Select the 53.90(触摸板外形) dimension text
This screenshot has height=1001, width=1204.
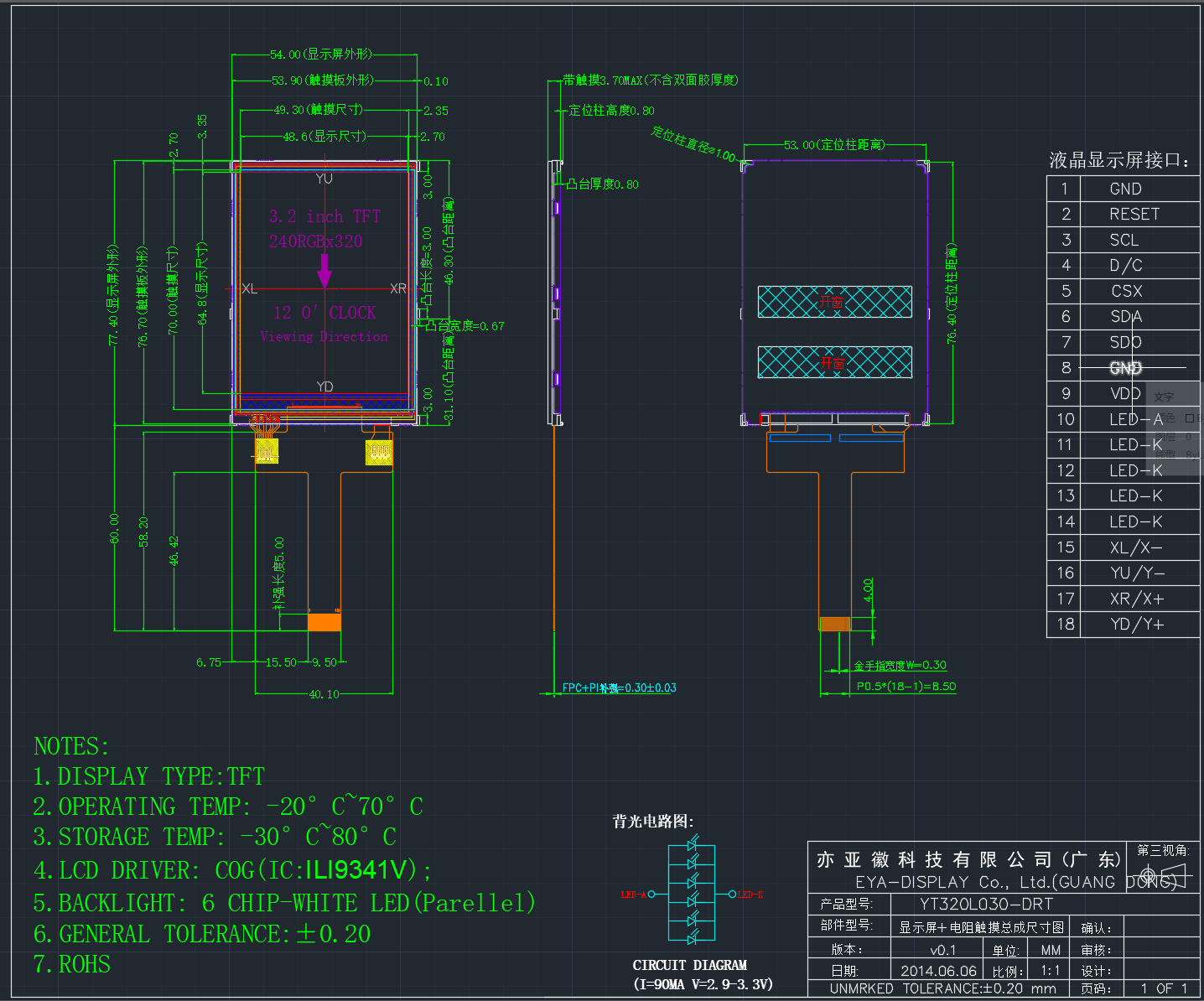323,80
